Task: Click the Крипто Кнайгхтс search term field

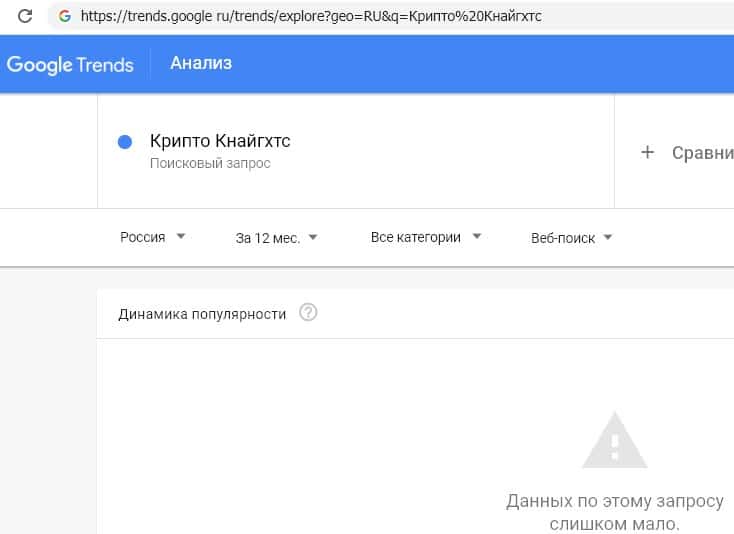Action: point(220,141)
